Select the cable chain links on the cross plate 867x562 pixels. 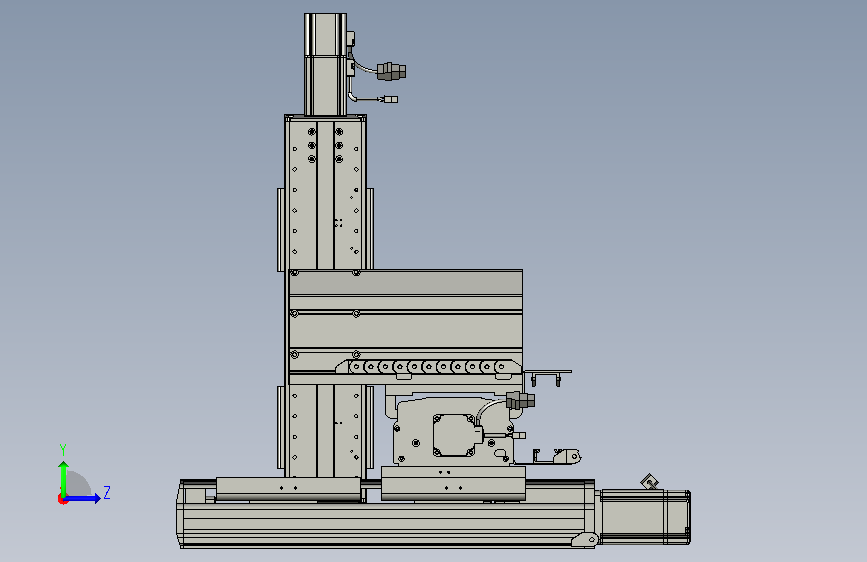pos(429,367)
